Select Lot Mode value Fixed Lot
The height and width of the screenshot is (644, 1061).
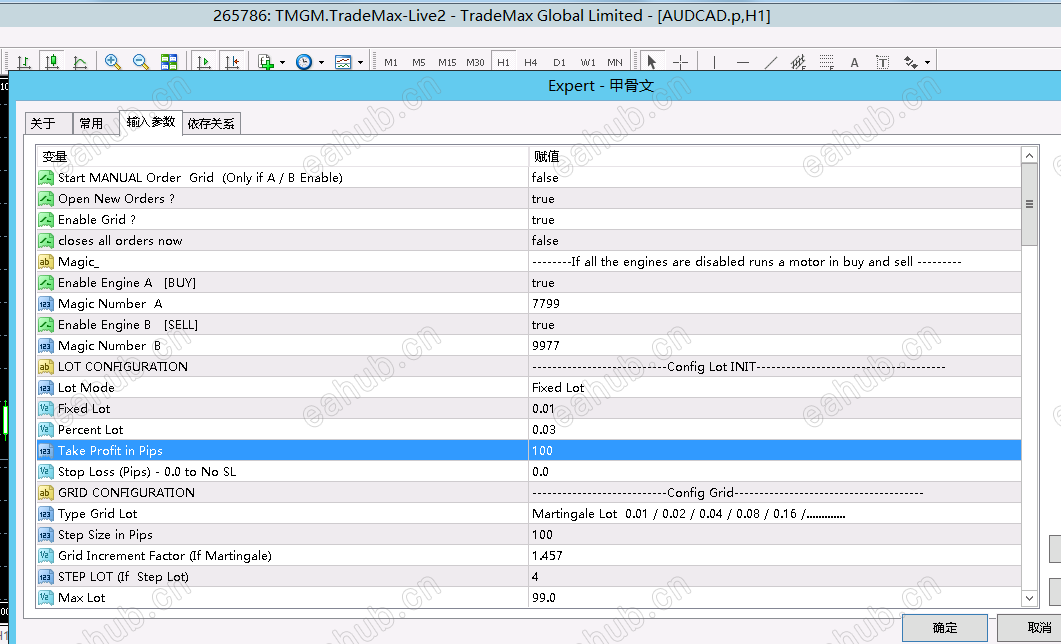coord(775,387)
